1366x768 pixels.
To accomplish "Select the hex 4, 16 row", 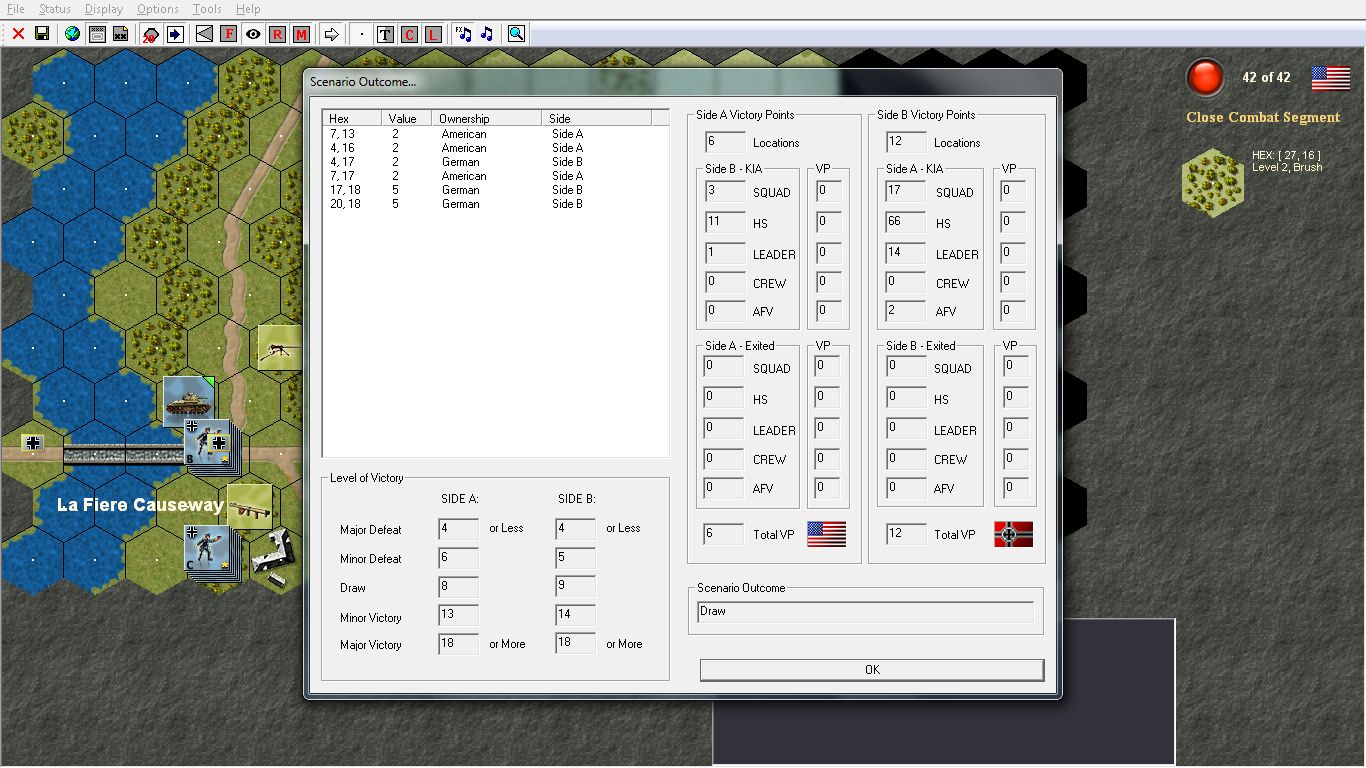I will [495, 148].
